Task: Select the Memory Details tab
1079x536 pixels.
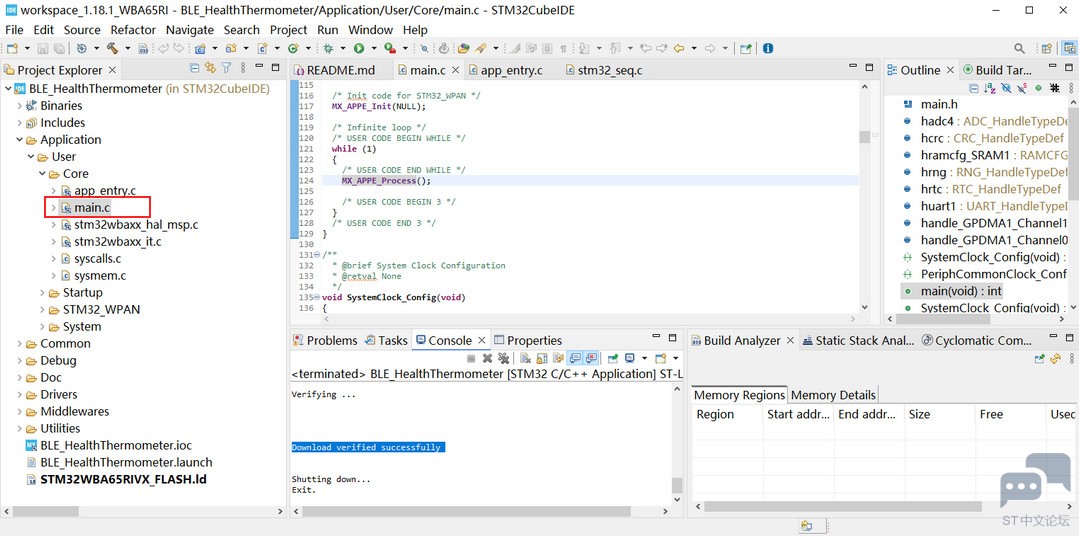Action: click(x=833, y=395)
